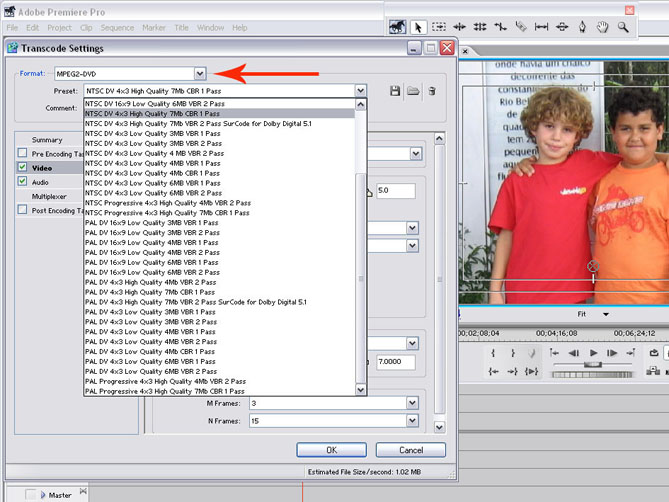This screenshot has height=502, width=669.
Task: Open the Format dropdown showing MPEG2-DVD
Action: coord(200,73)
